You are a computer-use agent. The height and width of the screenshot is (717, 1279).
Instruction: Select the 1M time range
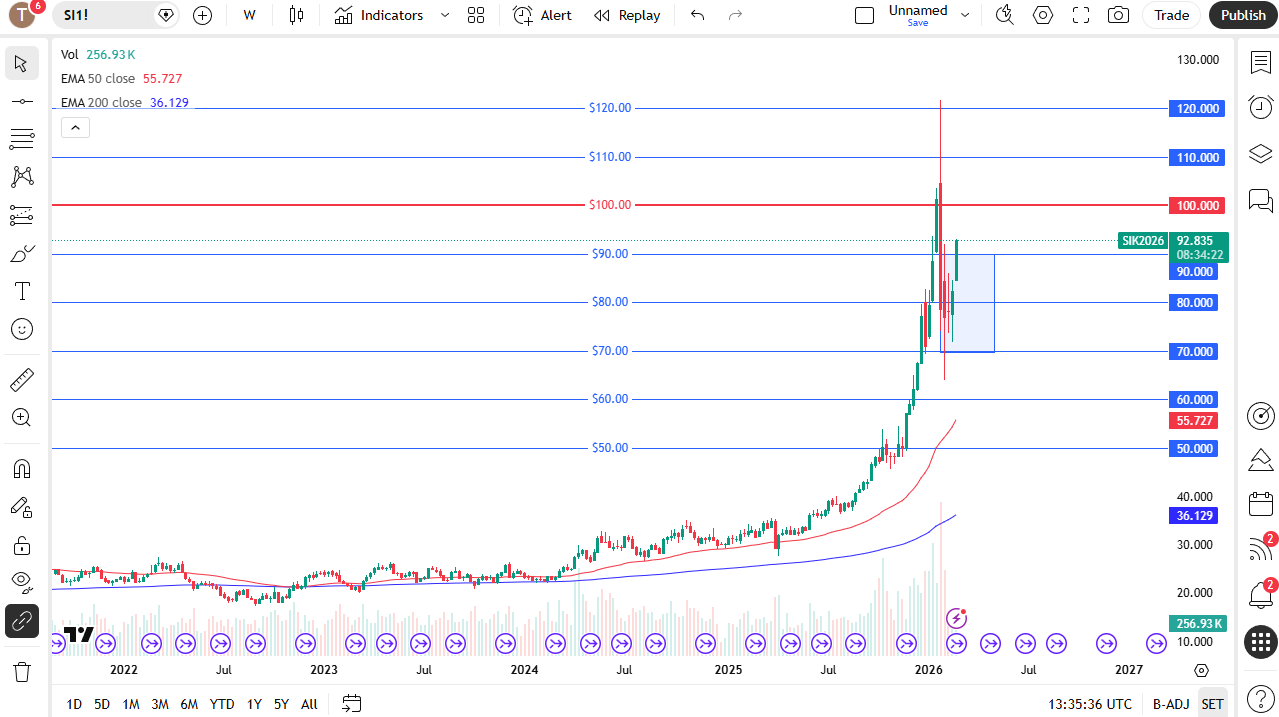click(x=131, y=704)
